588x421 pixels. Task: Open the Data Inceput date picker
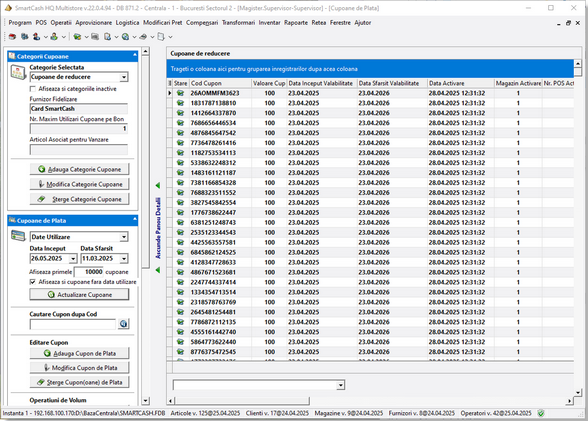click(73, 259)
